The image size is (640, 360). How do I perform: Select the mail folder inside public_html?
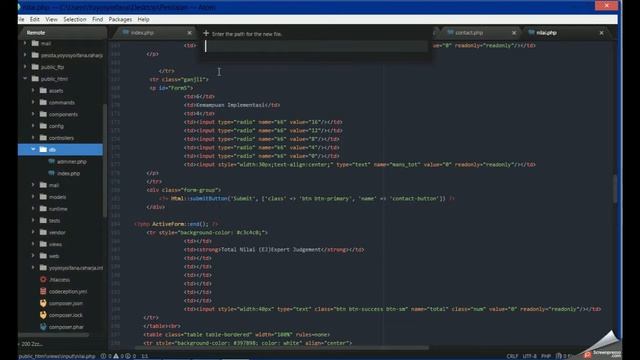60,185
